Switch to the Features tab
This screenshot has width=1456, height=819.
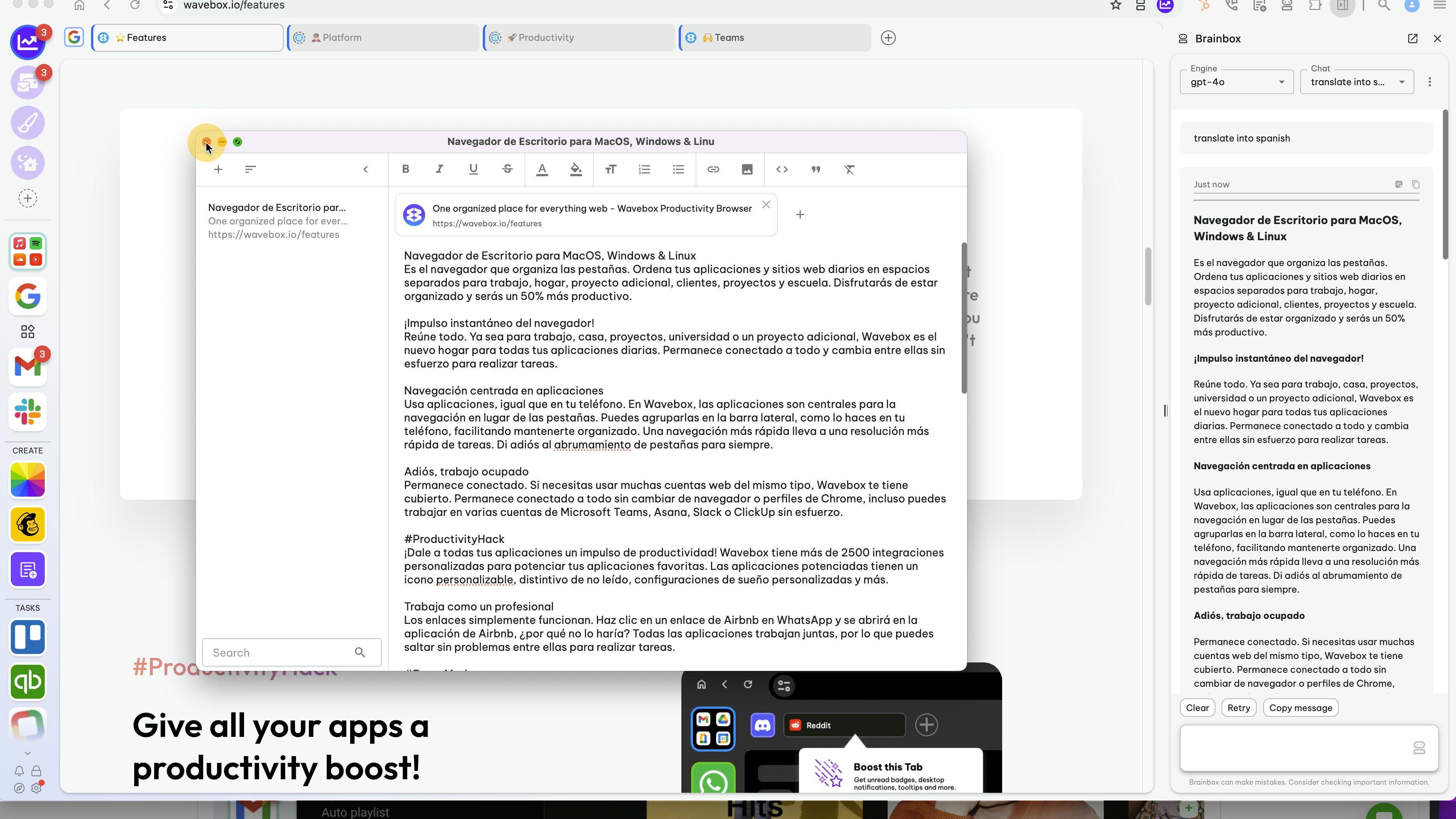pyautogui.click(x=188, y=38)
